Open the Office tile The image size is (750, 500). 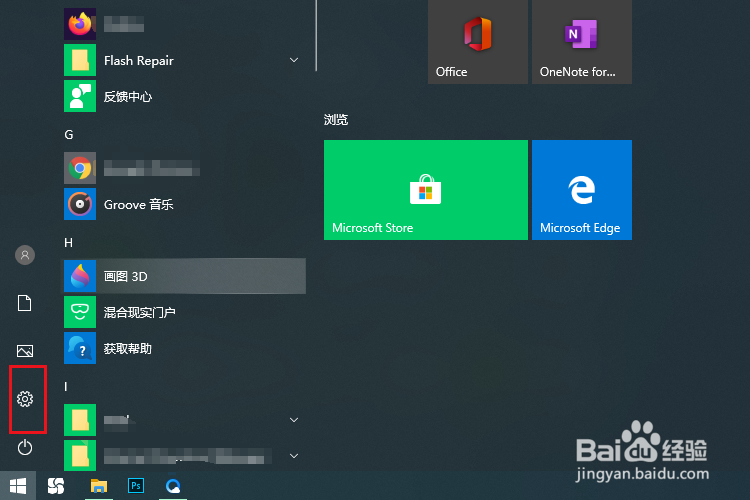point(478,42)
